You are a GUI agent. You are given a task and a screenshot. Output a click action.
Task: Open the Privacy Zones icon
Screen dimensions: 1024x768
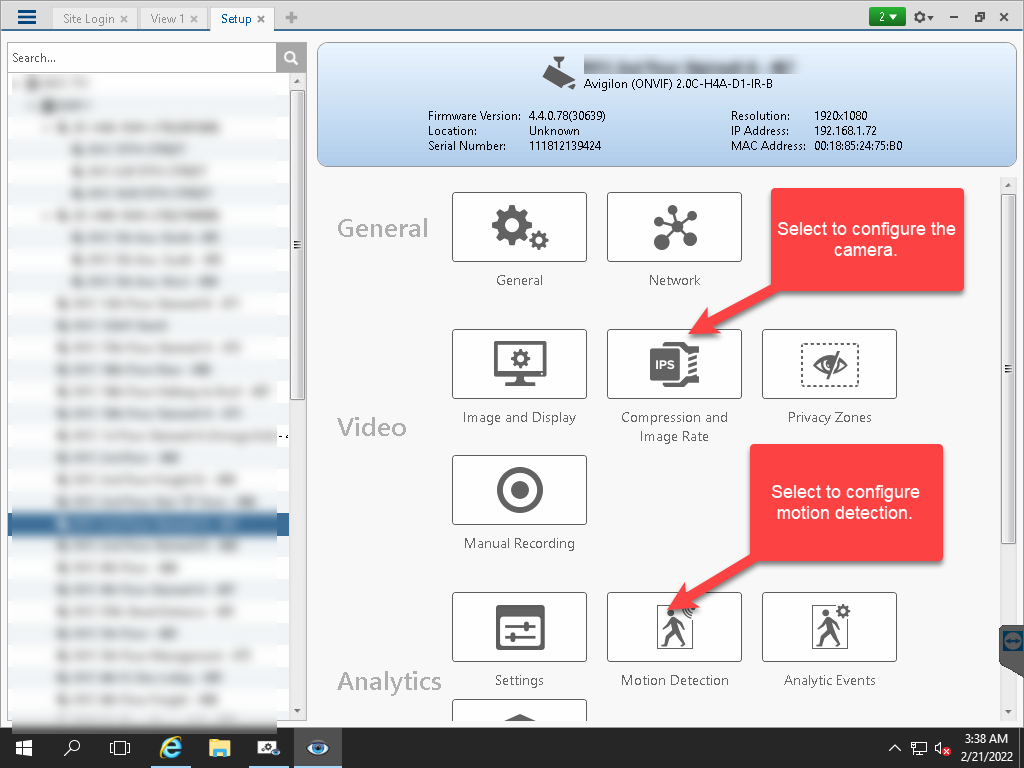coord(829,364)
